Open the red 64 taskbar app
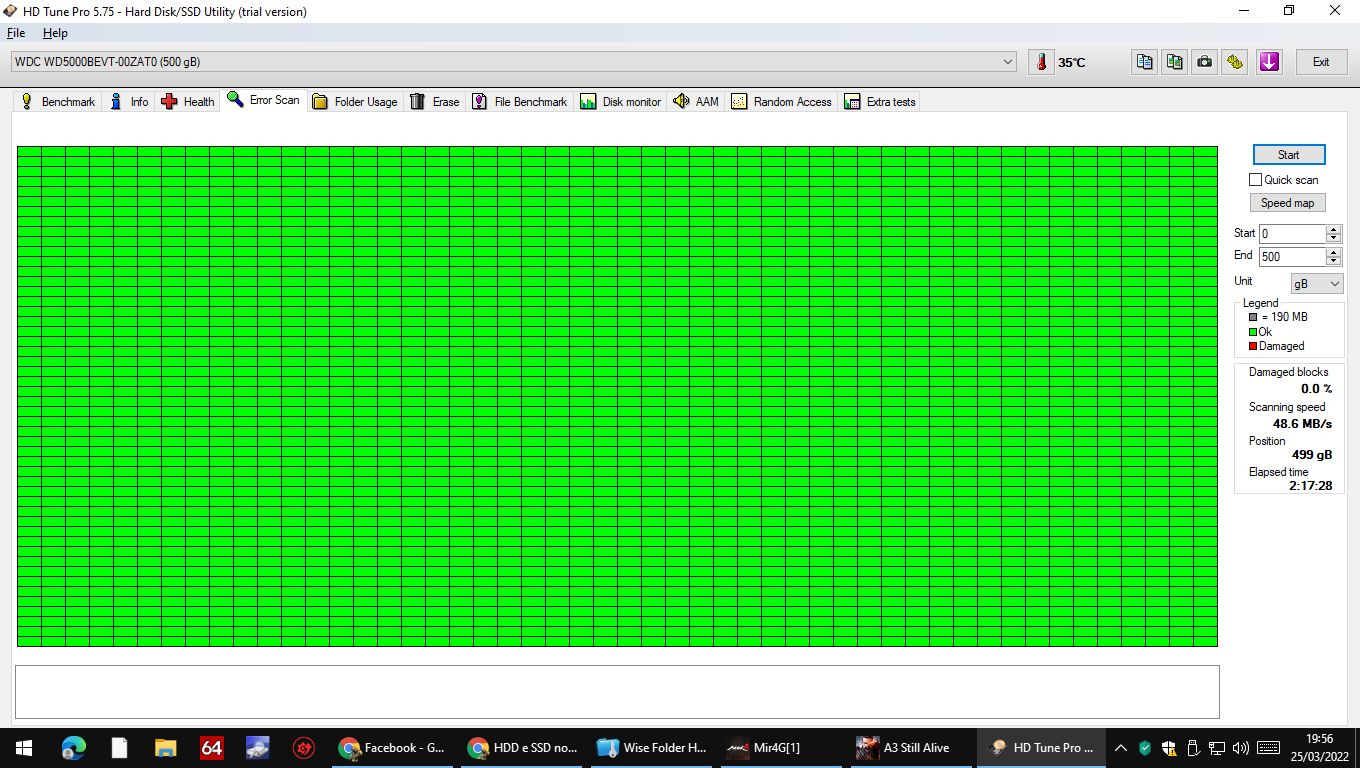This screenshot has width=1360, height=768. coord(212,747)
